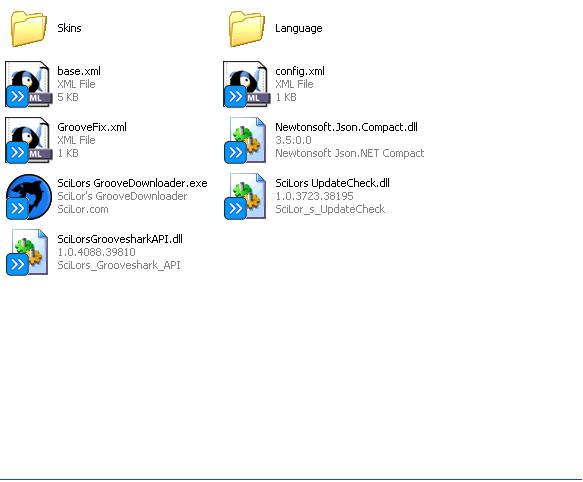Select the base.xml filename text
583x482 pixels.
79,71
